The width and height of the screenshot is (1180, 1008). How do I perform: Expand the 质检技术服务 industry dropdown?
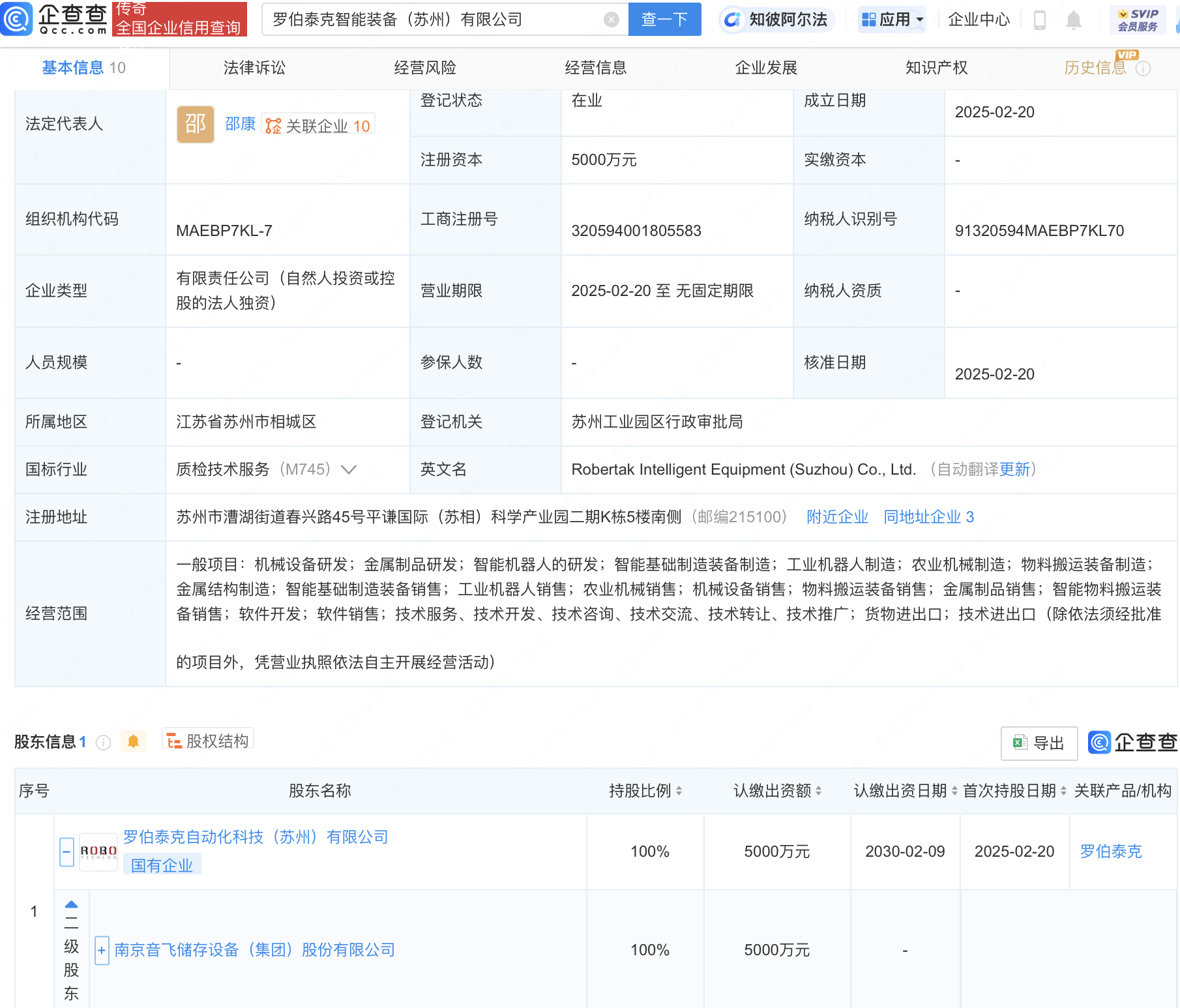pyautogui.click(x=349, y=469)
